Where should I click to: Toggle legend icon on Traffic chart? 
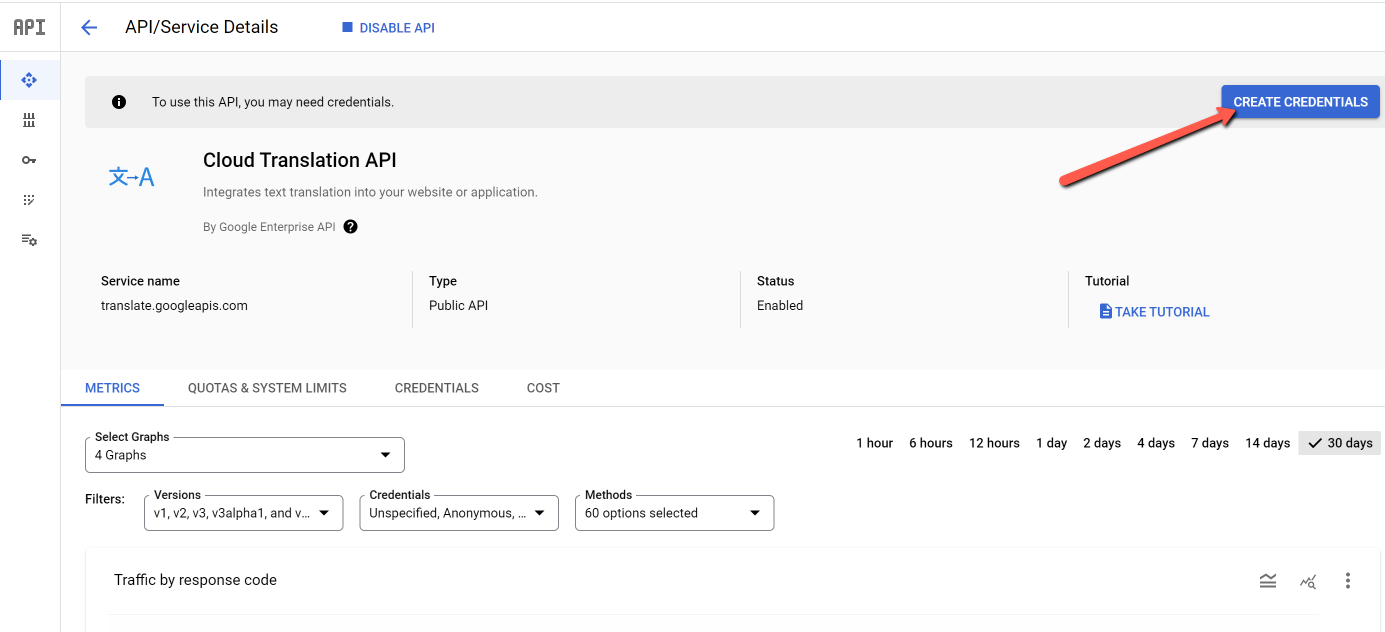click(x=1268, y=581)
